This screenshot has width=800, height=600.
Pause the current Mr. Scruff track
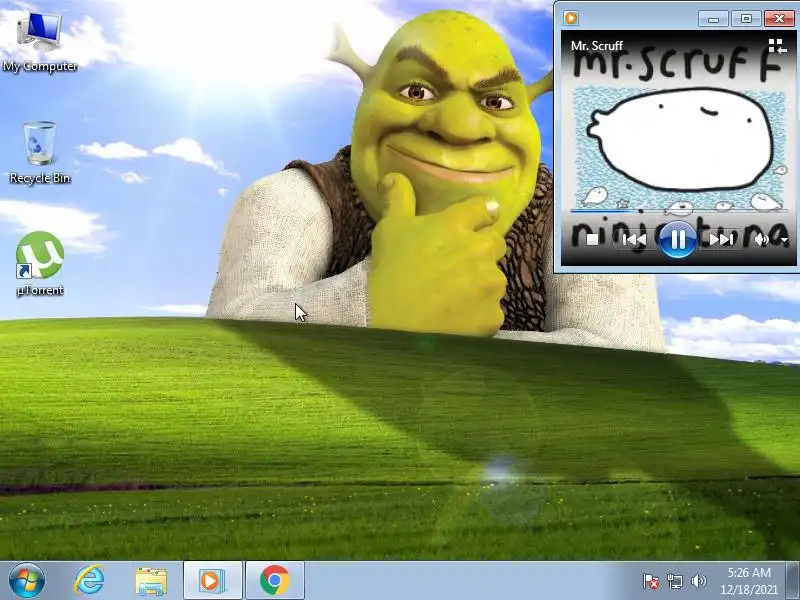(x=678, y=239)
